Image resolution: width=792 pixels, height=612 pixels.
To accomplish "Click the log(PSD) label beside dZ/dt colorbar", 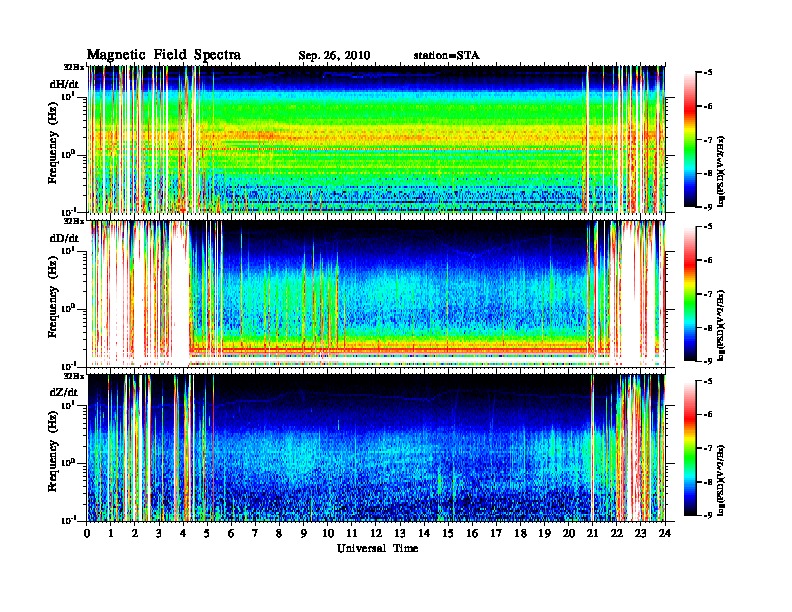I will click(x=721, y=480).
